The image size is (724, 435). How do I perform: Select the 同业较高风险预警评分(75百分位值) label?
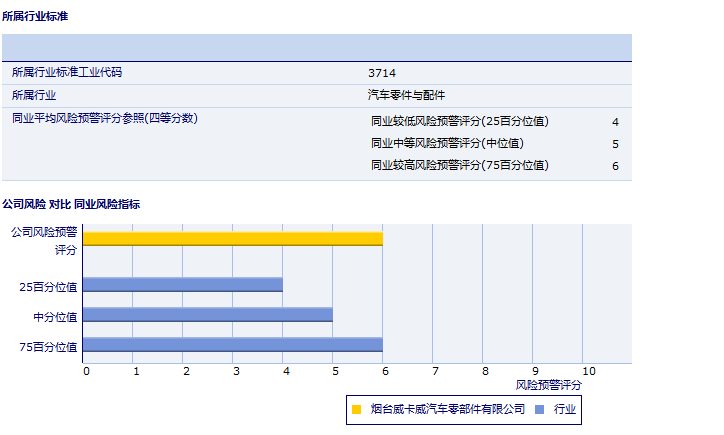pos(460,165)
